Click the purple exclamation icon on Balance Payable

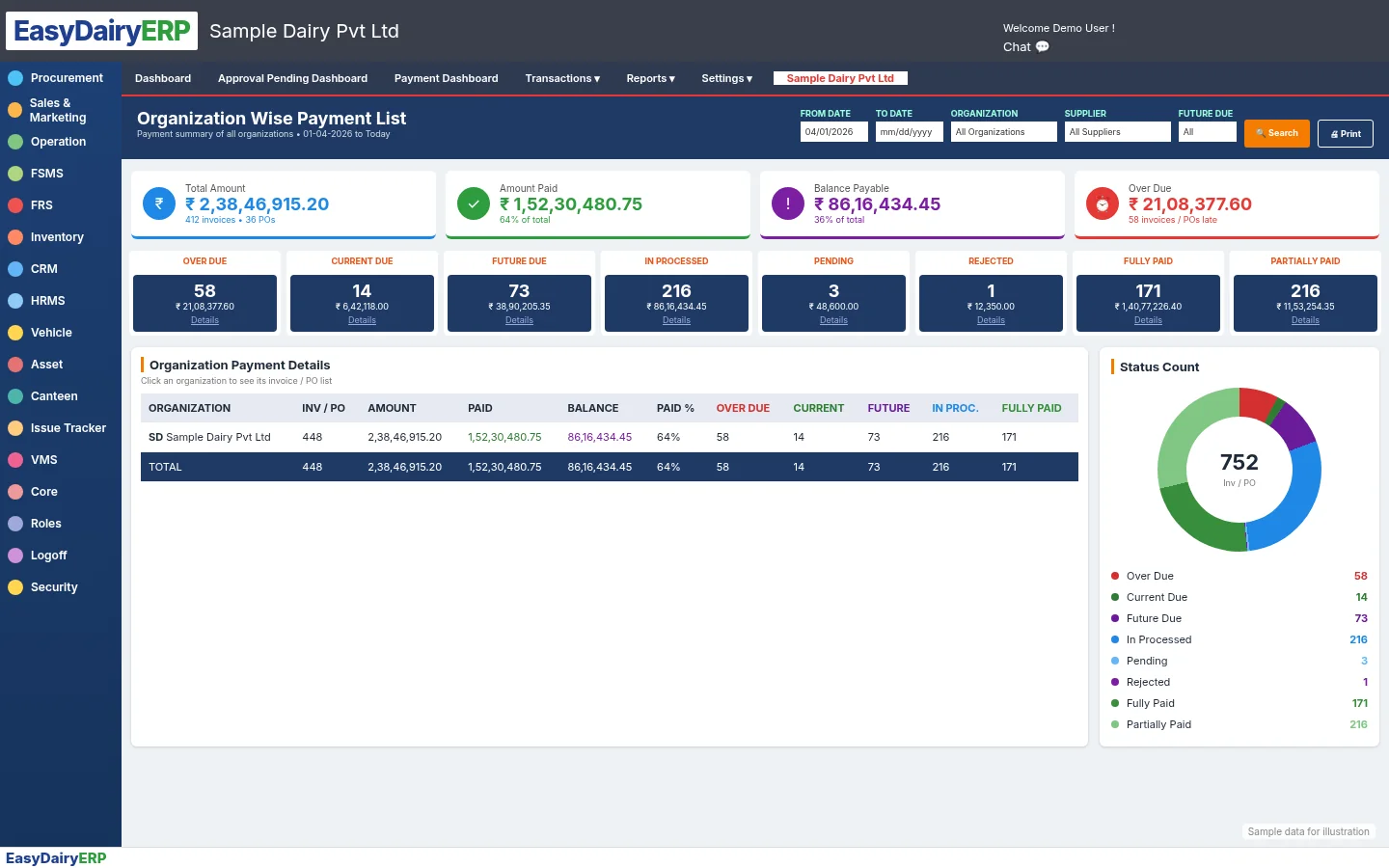[788, 203]
